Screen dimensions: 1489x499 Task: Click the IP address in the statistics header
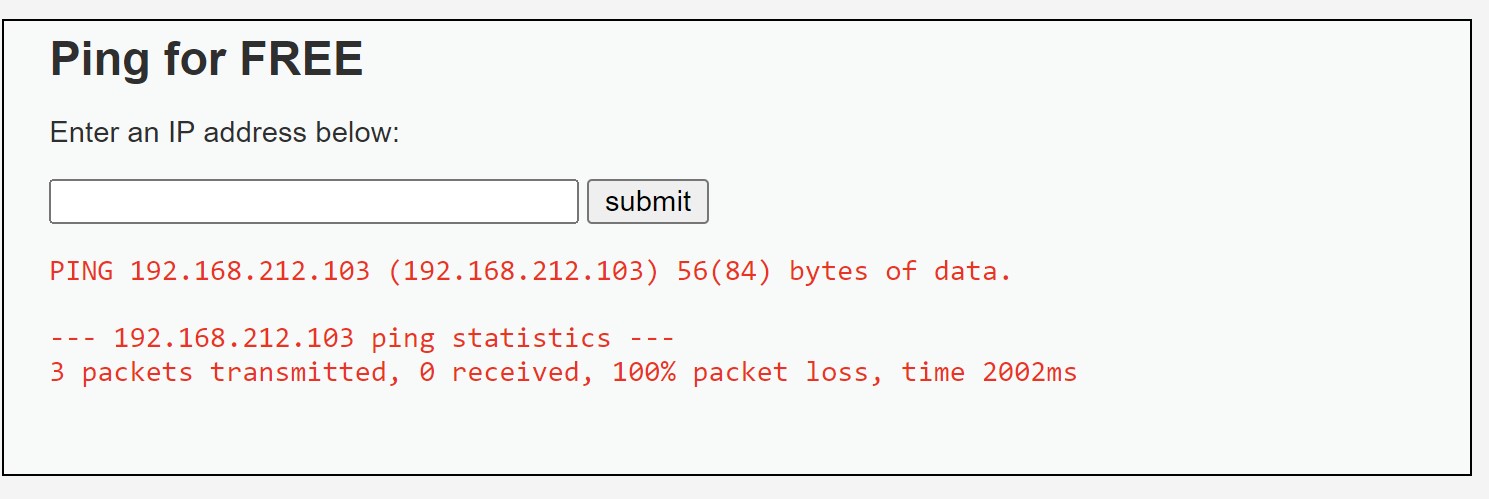[233, 338]
